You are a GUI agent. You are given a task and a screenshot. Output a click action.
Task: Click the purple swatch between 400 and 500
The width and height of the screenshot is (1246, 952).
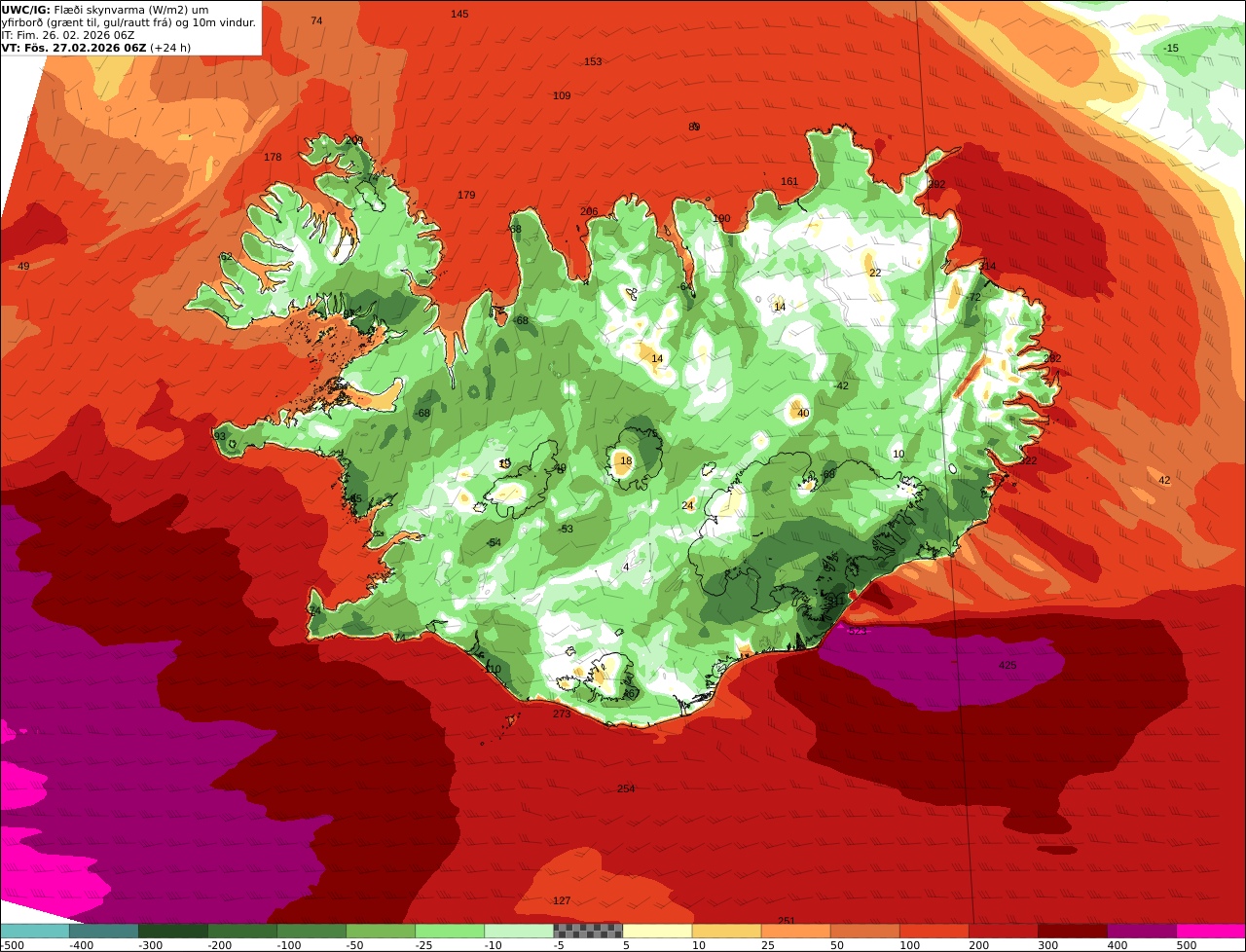pos(1140,931)
